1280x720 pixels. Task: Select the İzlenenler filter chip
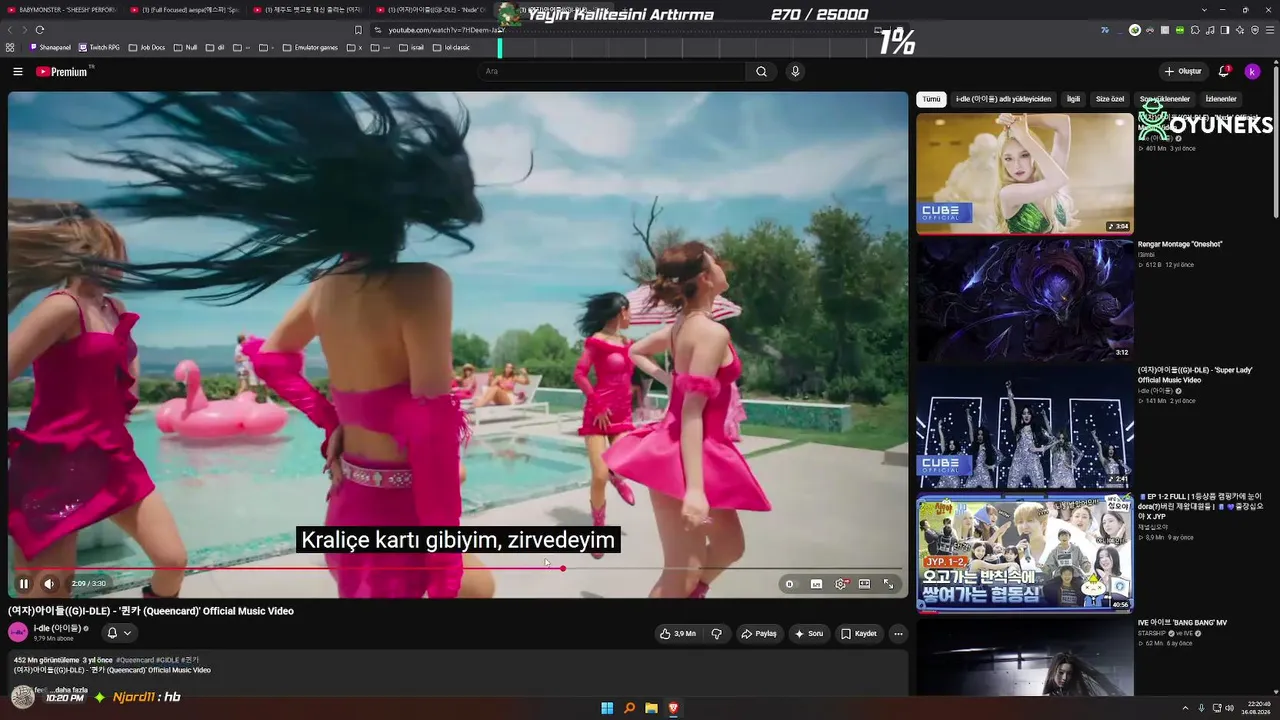(x=1221, y=99)
